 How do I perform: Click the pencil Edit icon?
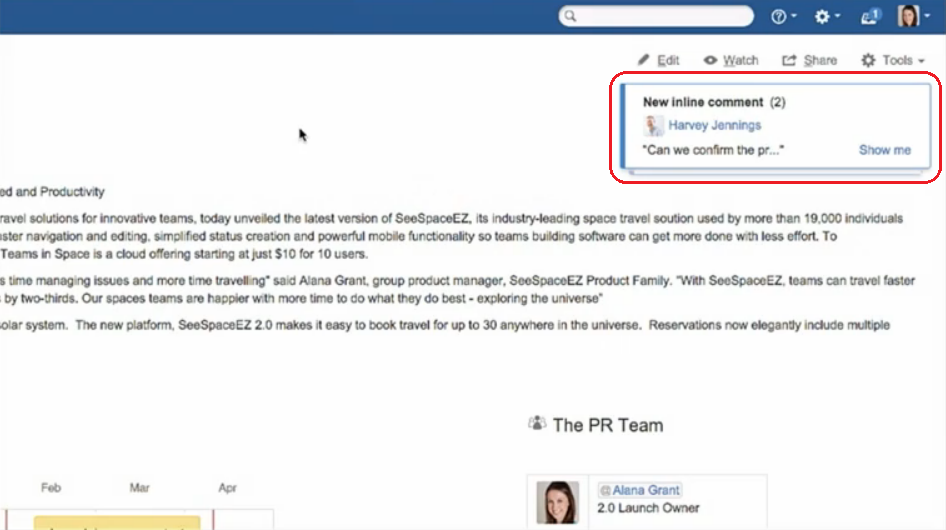(644, 60)
